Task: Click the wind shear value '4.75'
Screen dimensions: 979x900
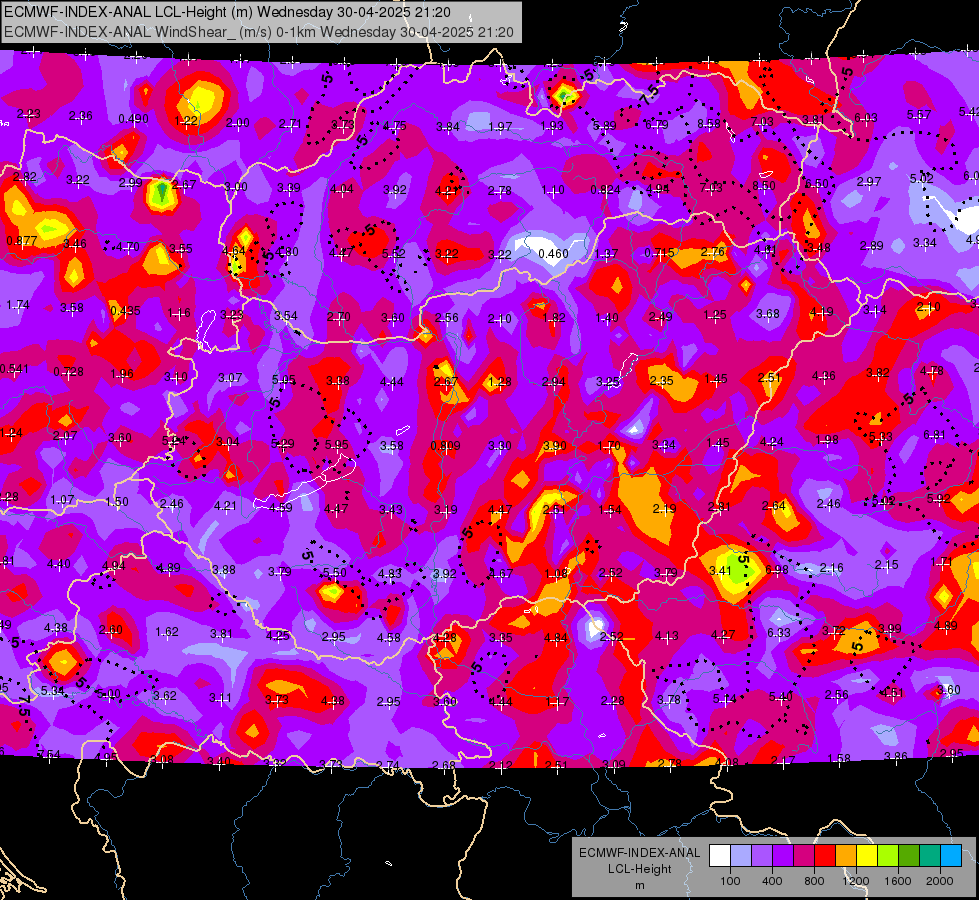Action: click(x=395, y=126)
